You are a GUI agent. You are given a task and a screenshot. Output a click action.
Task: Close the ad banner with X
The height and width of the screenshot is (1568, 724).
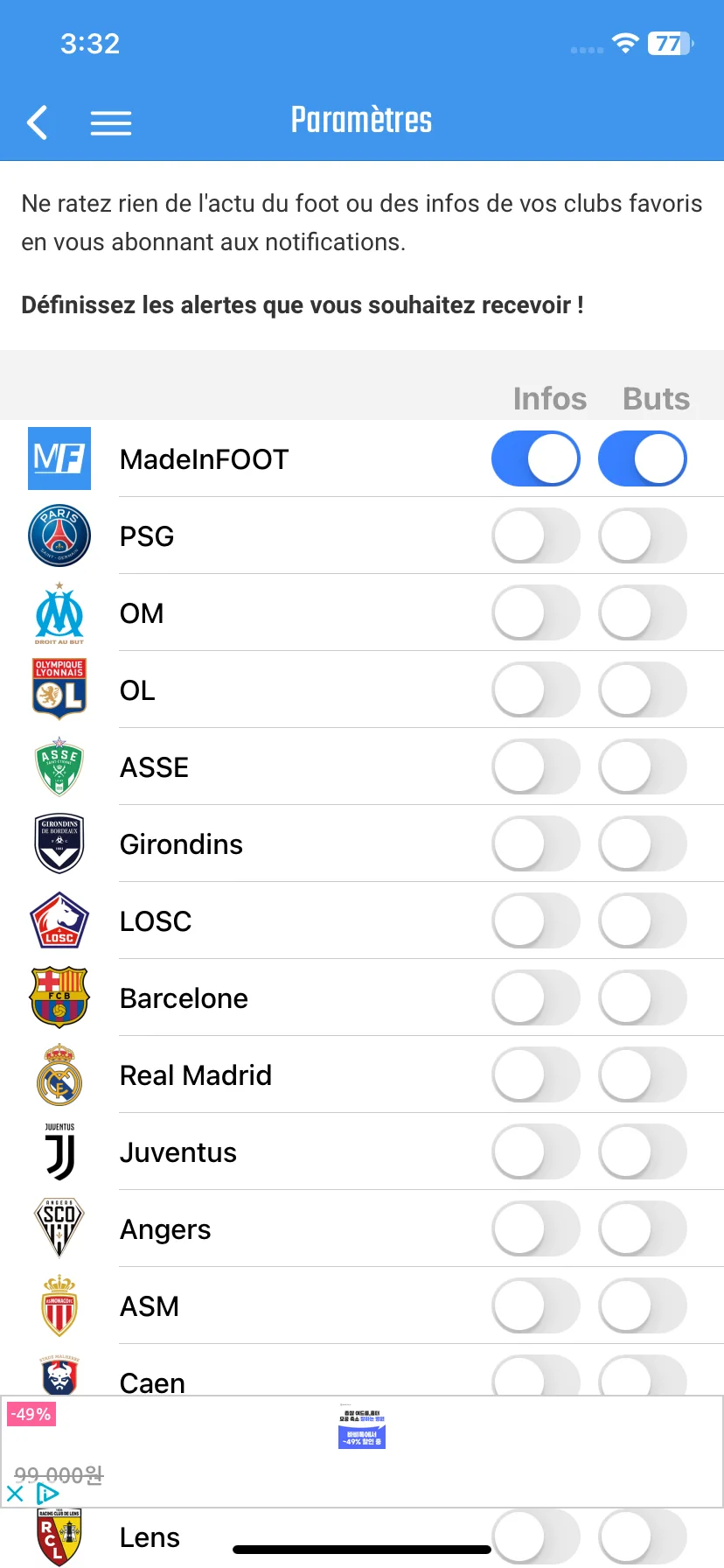(15, 1494)
